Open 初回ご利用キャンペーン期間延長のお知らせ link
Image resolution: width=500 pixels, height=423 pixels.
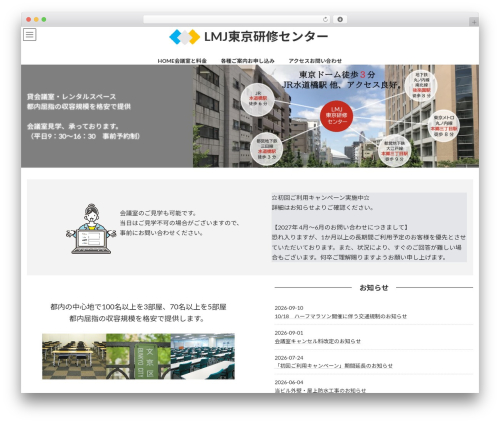(334, 366)
